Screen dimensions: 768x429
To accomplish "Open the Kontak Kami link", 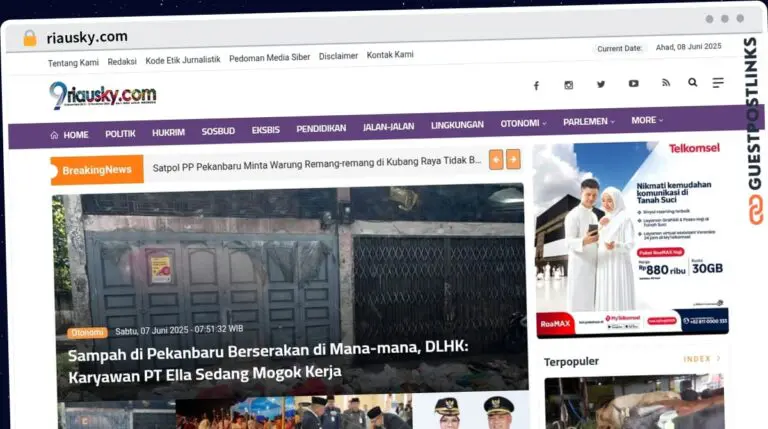I will pos(390,55).
